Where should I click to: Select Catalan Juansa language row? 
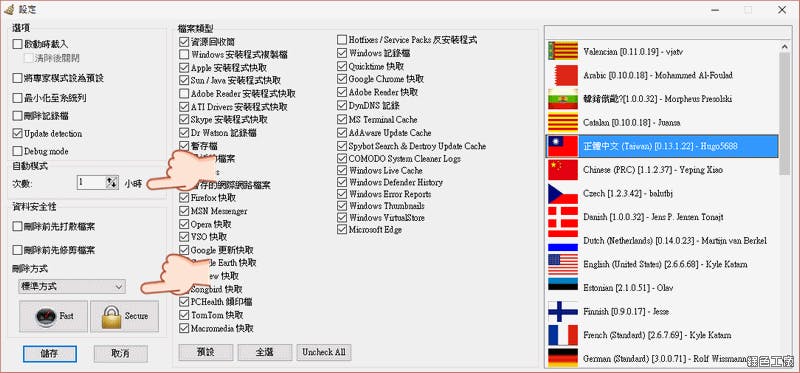pyautogui.click(x=662, y=122)
